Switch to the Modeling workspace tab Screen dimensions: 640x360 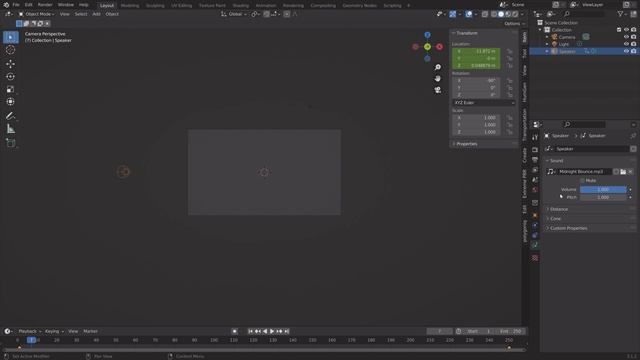click(130, 6)
